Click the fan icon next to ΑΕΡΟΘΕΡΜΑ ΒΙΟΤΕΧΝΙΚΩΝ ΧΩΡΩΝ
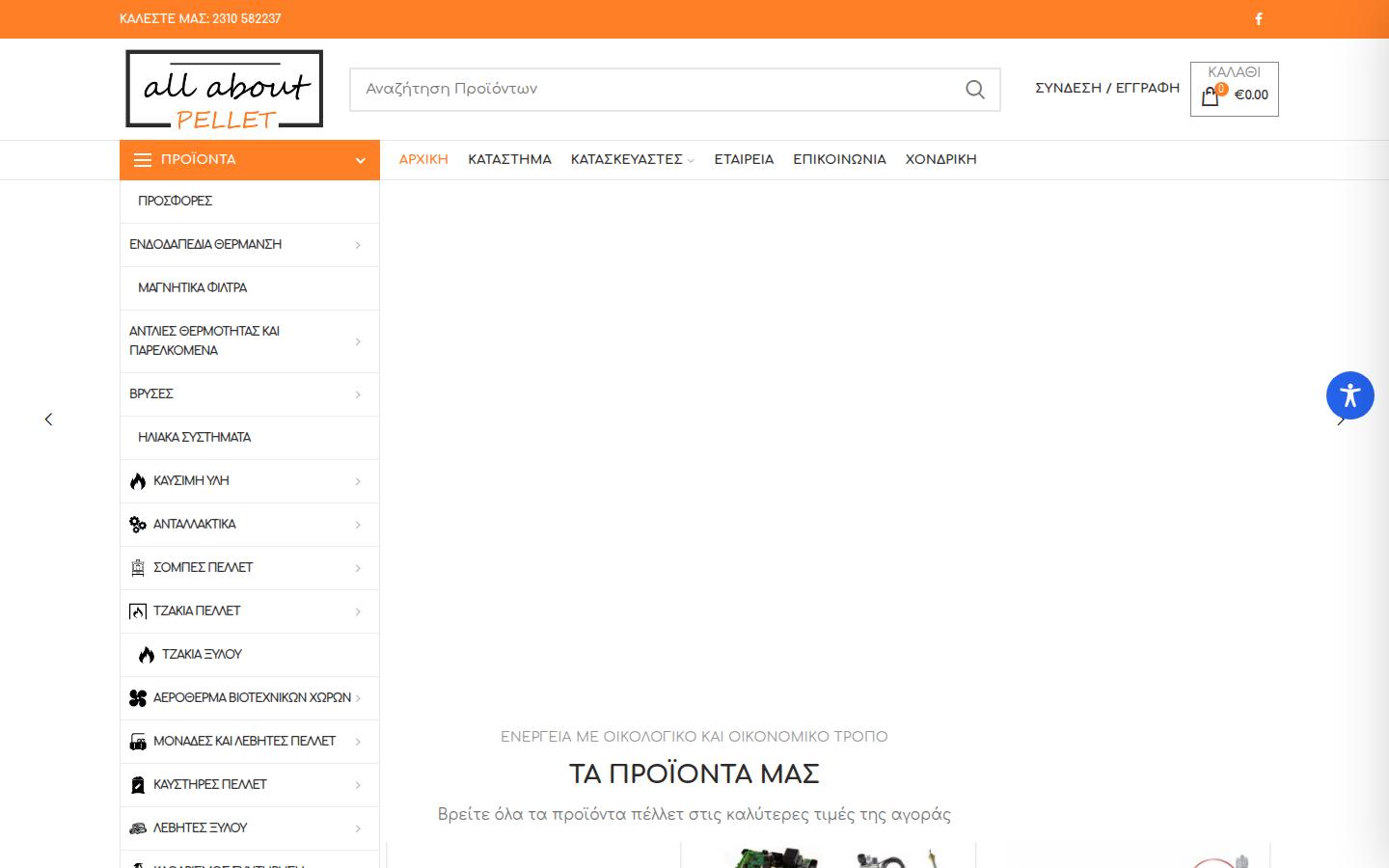Screen dimensions: 1389x868 pyautogui.click(x=138, y=698)
